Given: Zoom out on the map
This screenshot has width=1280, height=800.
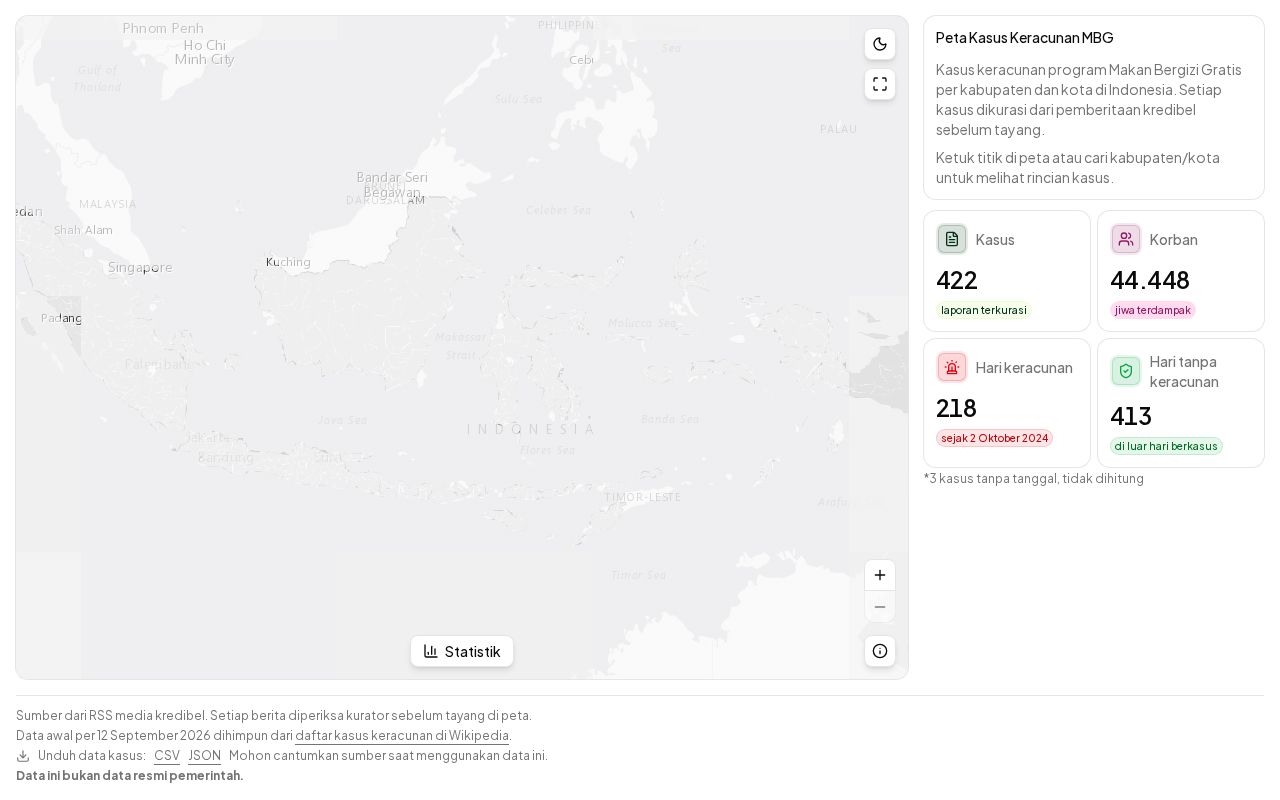Looking at the screenshot, I should click(x=880, y=607).
